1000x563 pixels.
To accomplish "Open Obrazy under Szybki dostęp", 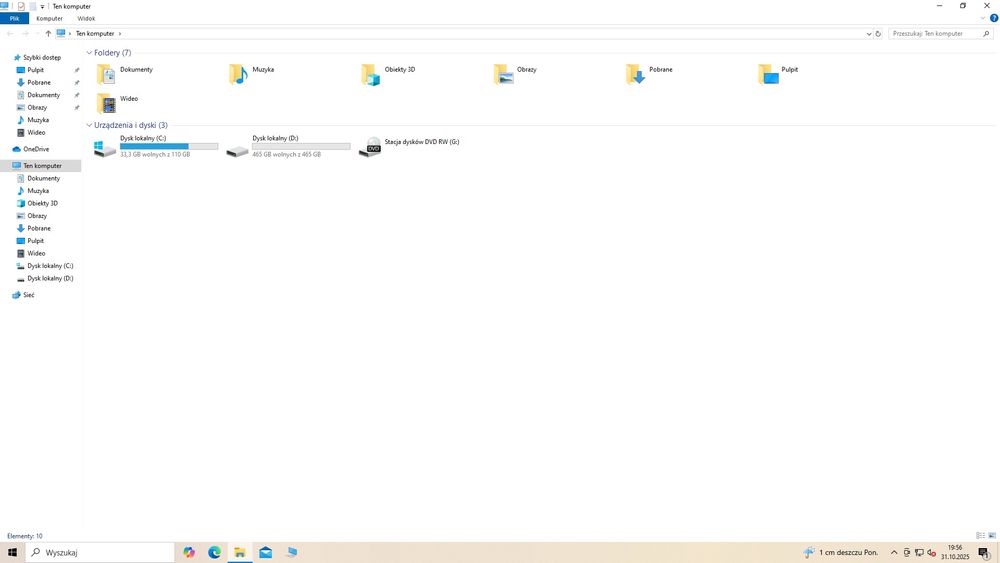I will (37, 107).
